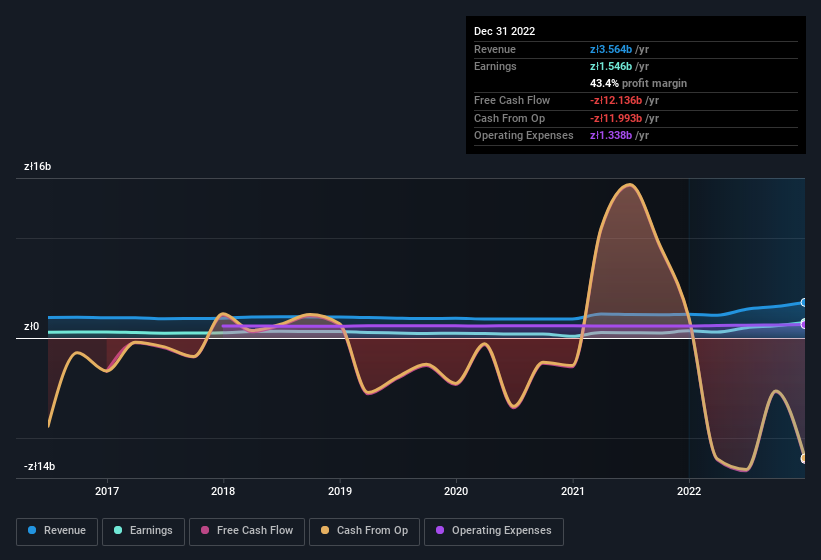Click the -zł11.993b cash from op value
The height and width of the screenshot is (560, 821).
click(x=616, y=118)
